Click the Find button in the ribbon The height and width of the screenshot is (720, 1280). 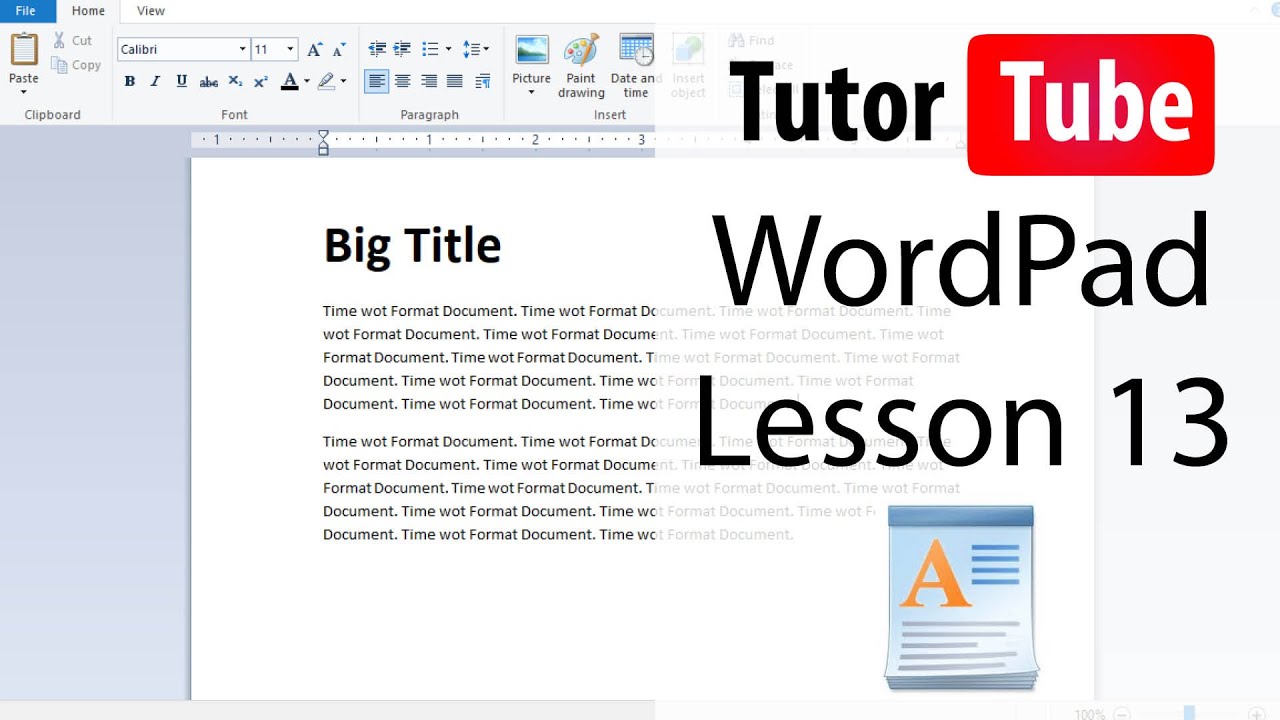pos(752,41)
